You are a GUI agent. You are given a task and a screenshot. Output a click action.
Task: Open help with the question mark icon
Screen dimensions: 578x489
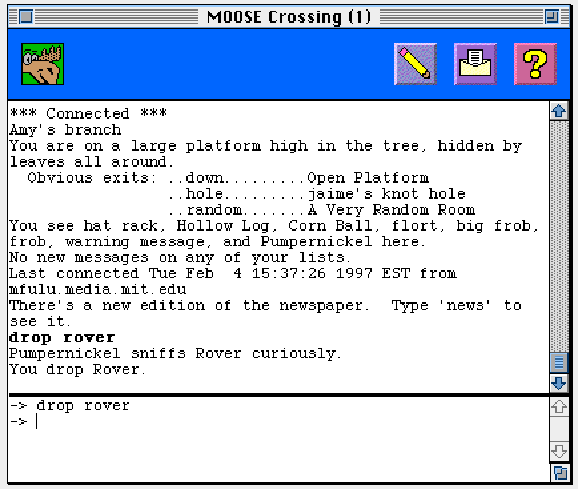coord(535,64)
